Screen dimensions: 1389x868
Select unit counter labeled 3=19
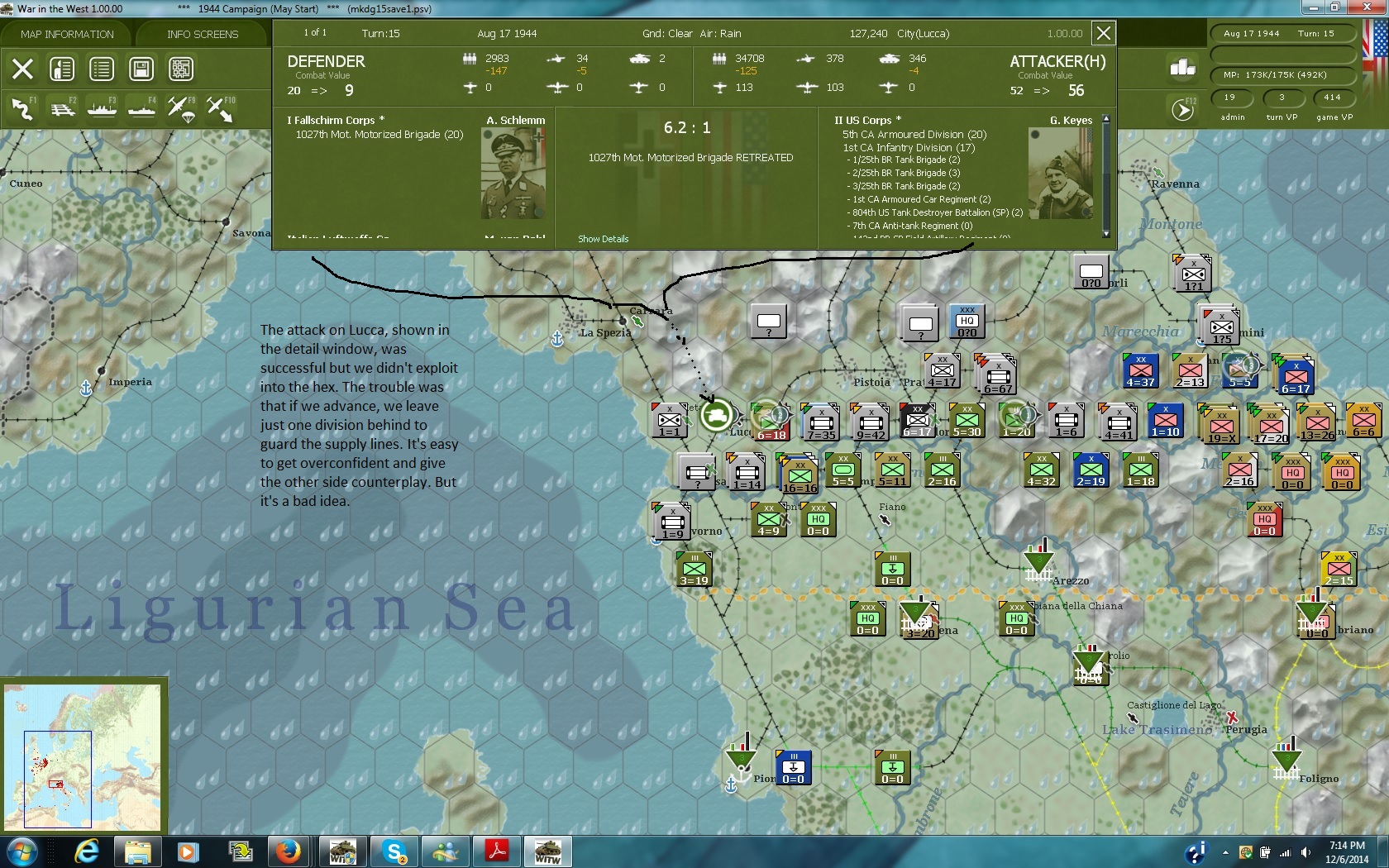pyautogui.click(x=694, y=569)
